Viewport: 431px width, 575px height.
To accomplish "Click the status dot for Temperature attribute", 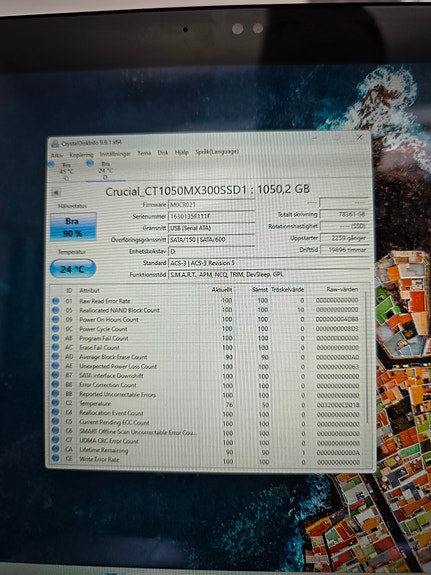I will [x=55, y=403].
